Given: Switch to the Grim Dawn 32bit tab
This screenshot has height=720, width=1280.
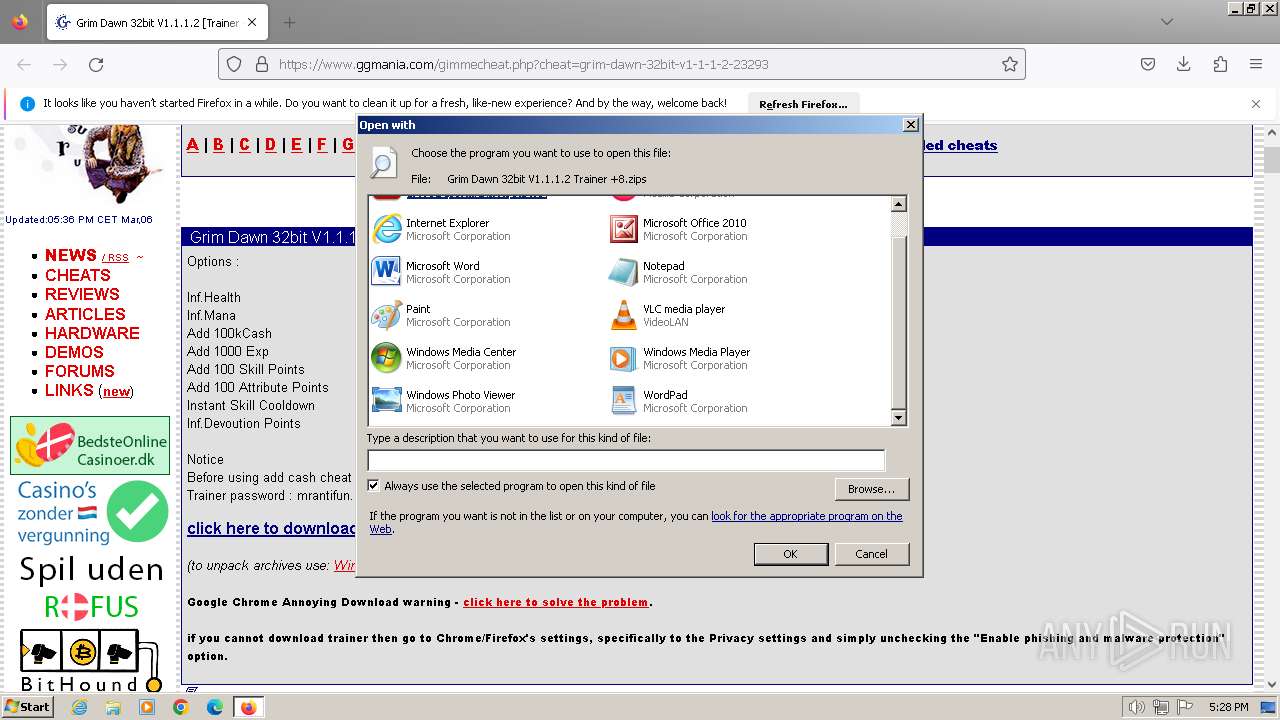Looking at the screenshot, I should (155, 22).
